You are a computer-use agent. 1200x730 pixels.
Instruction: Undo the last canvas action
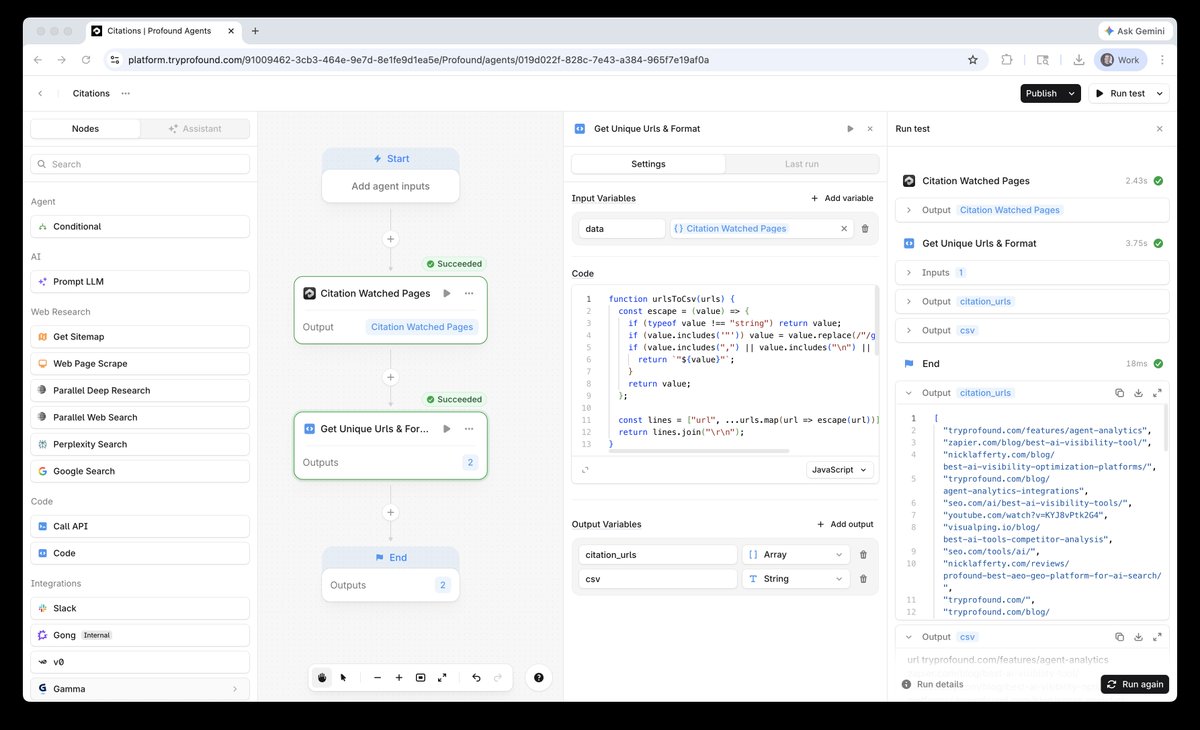[x=476, y=678]
